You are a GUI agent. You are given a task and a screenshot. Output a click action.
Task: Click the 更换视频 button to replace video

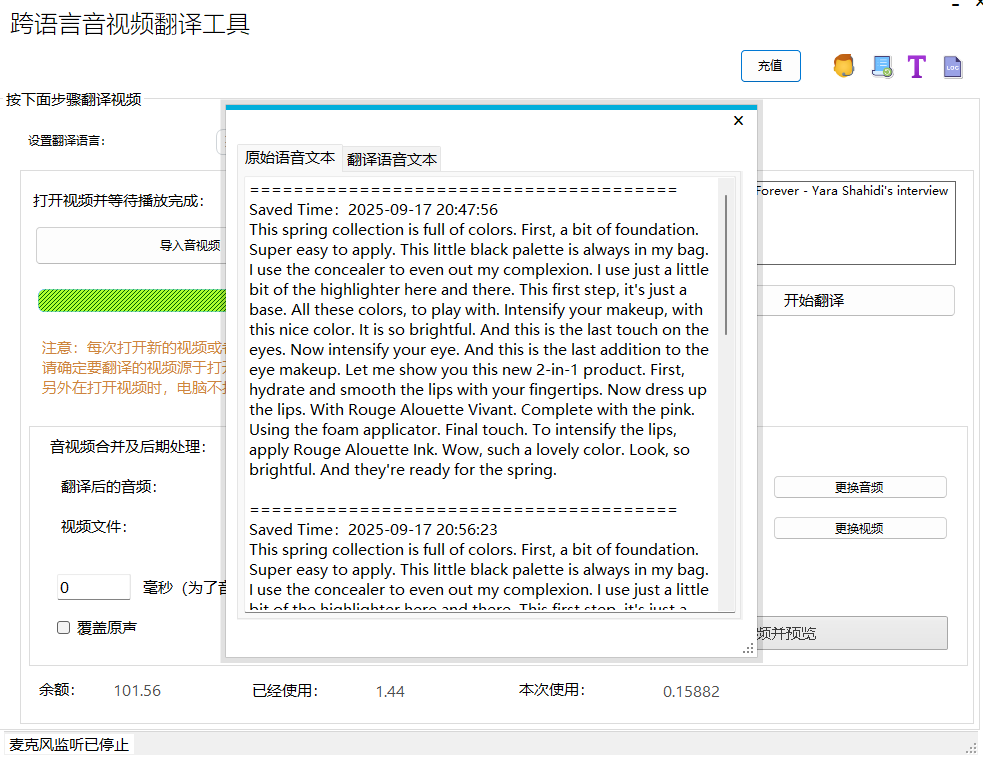860,527
